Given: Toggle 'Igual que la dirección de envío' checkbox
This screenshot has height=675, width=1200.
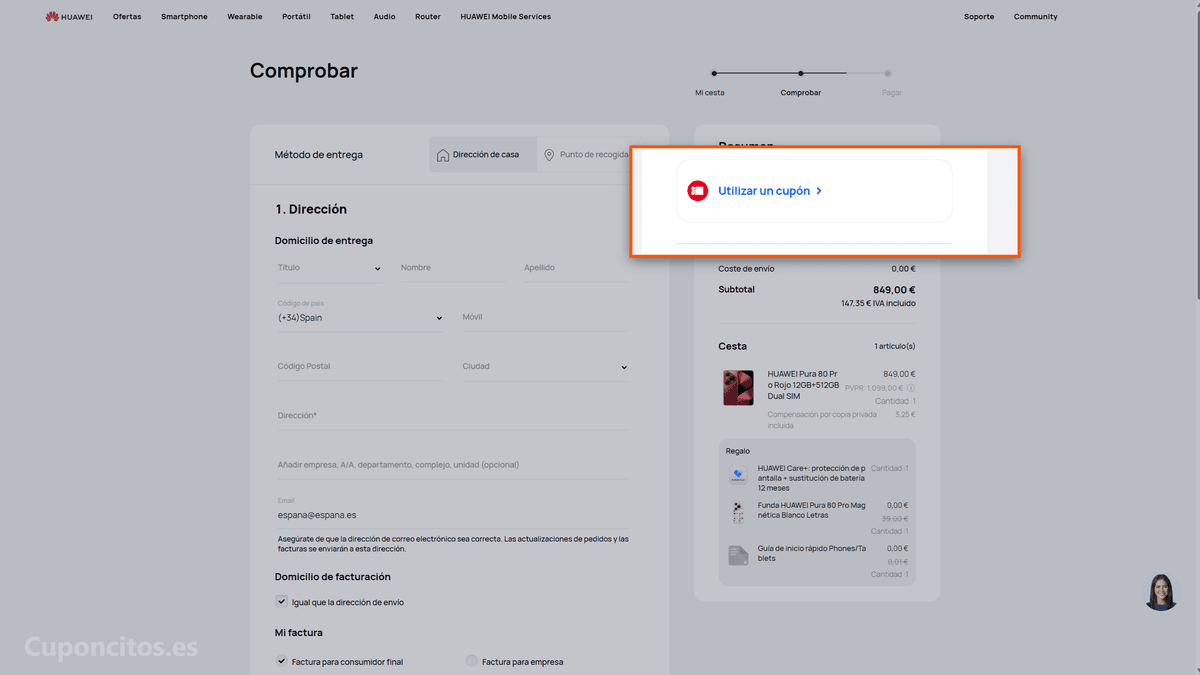Looking at the screenshot, I should [x=282, y=602].
